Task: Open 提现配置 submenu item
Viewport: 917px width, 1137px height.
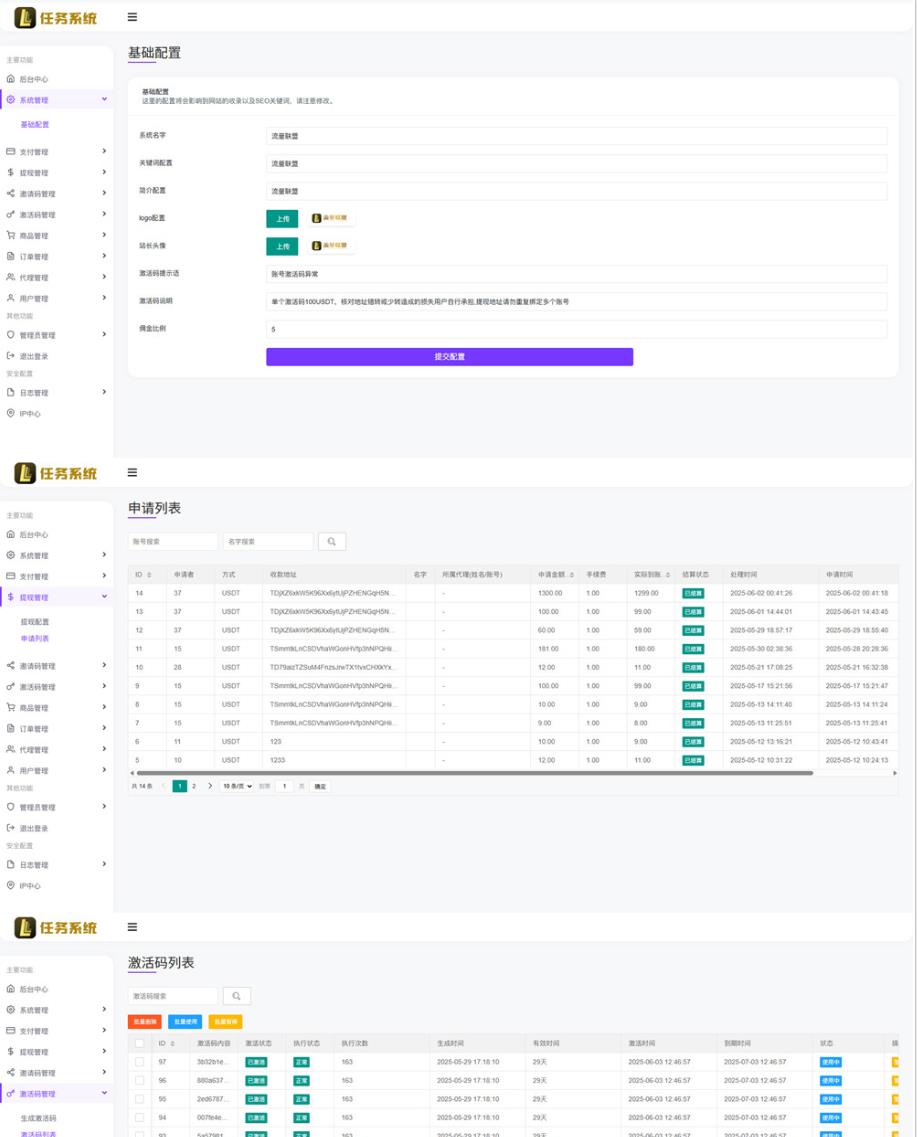Action: [x=35, y=622]
